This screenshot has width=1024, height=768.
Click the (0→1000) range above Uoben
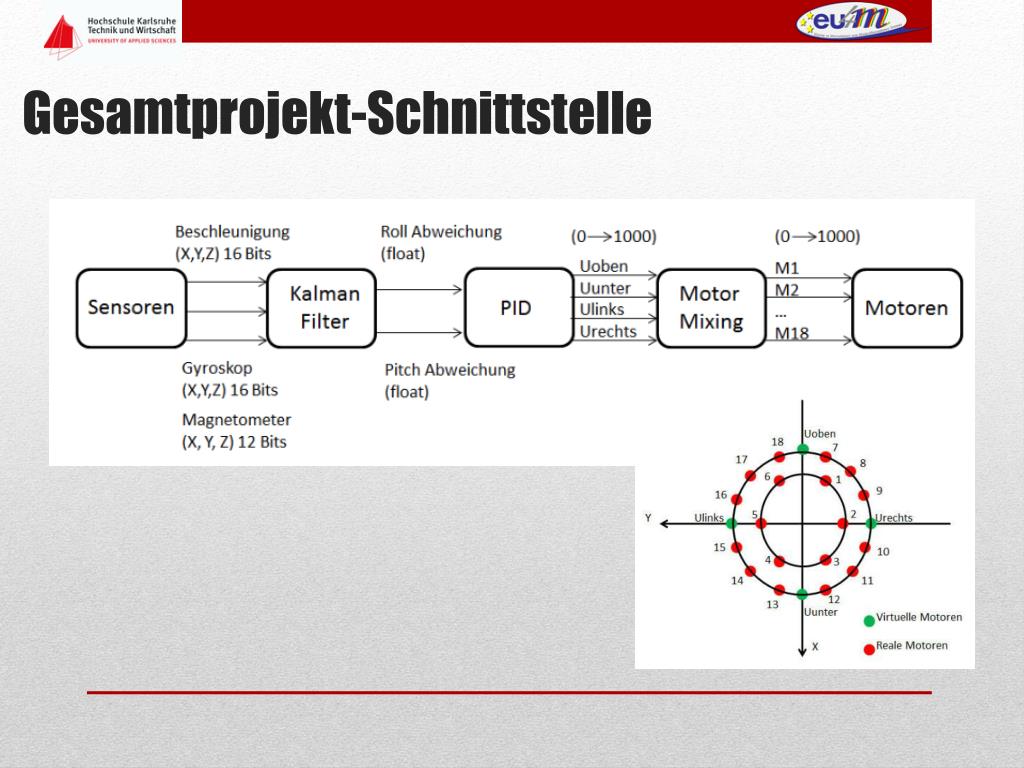tap(614, 236)
